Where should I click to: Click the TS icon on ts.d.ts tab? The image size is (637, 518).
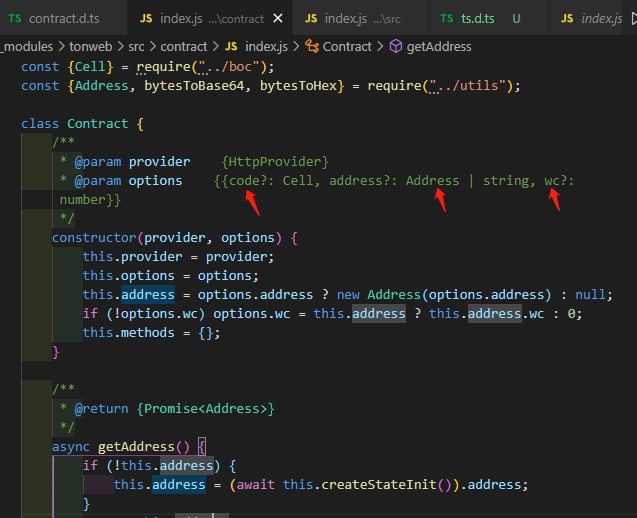click(x=446, y=19)
